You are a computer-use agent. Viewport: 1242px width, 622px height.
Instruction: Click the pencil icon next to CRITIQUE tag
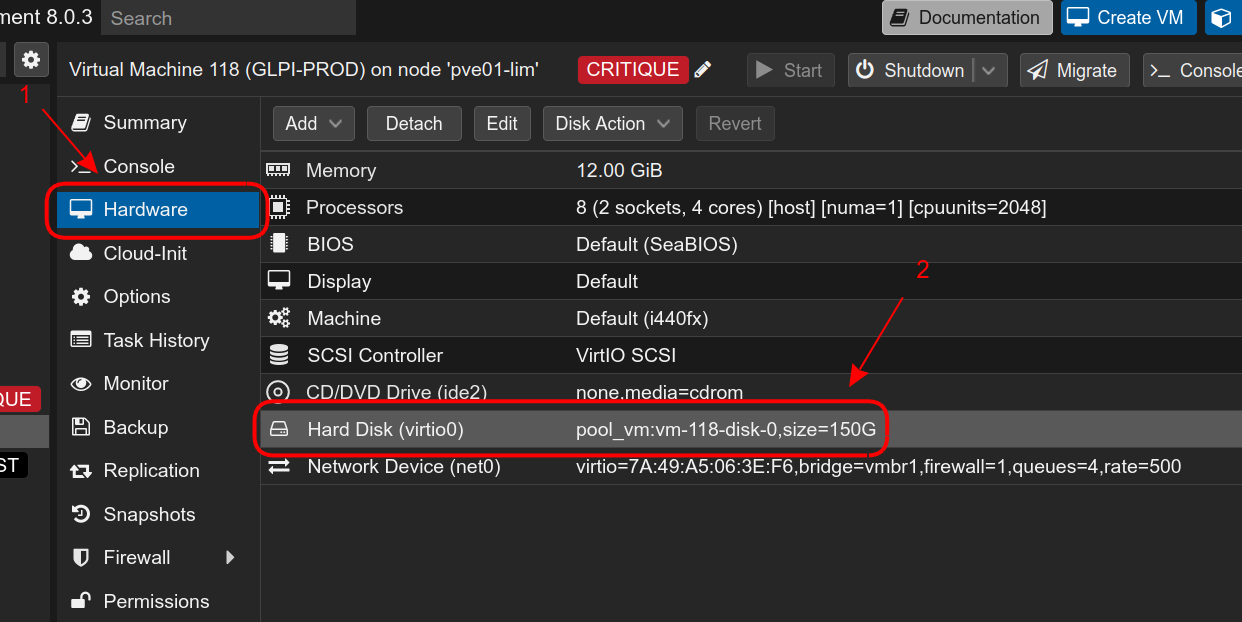pyautogui.click(x=703, y=70)
